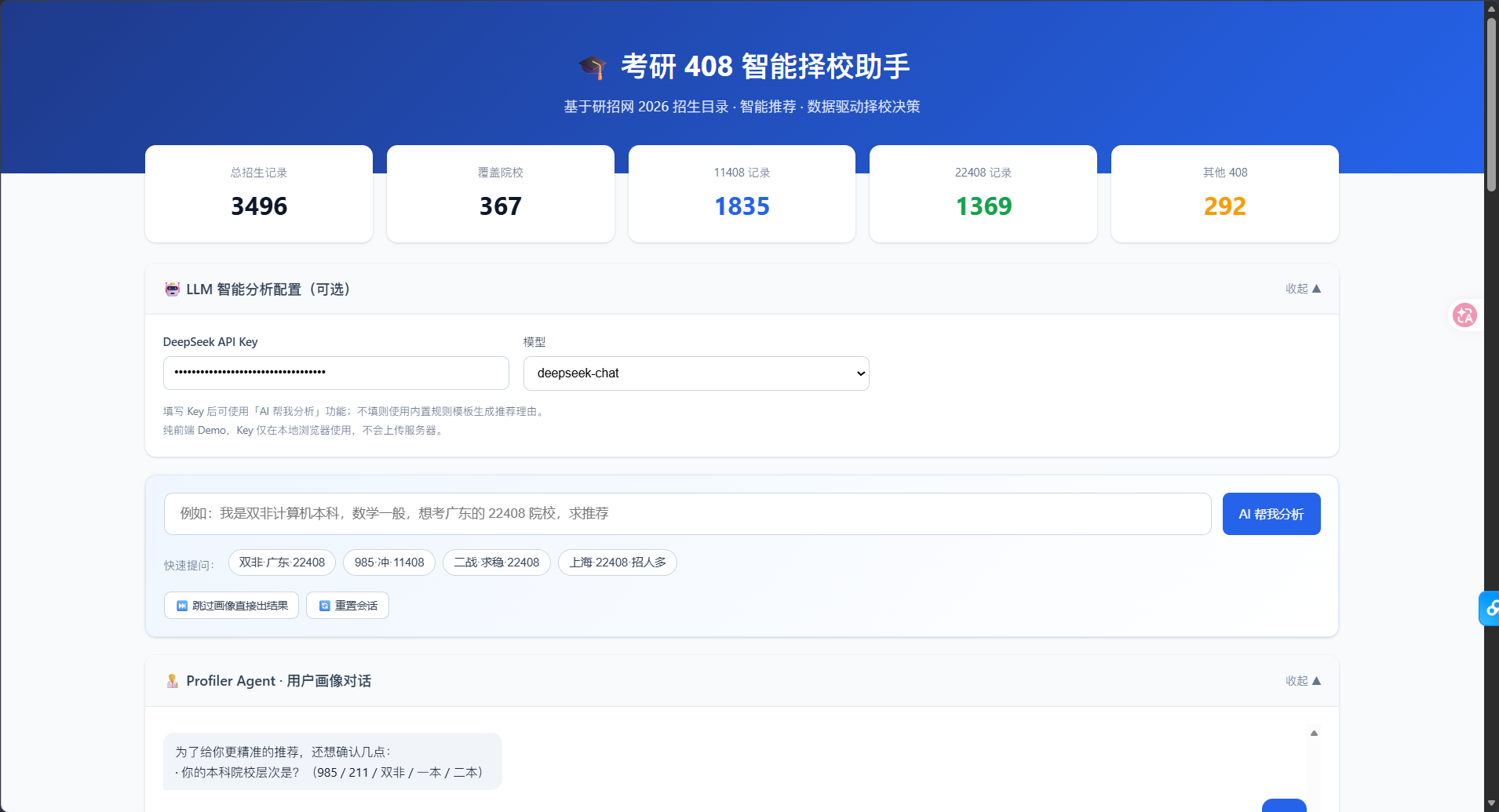Open the deepseek-chat model dropdown
Image resolution: width=1499 pixels, height=812 pixels.
point(696,373)
